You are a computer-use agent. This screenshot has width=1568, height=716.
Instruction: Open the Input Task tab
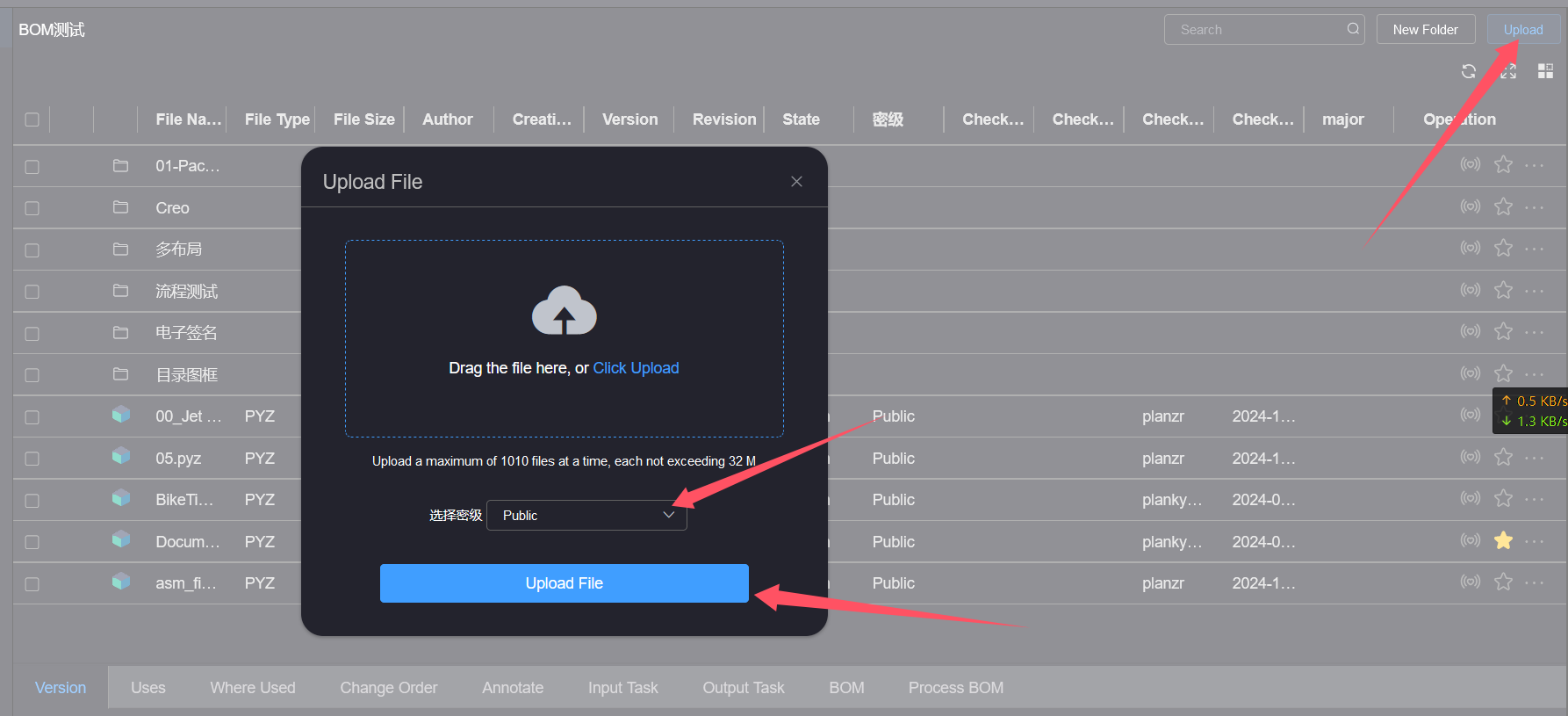623,688
